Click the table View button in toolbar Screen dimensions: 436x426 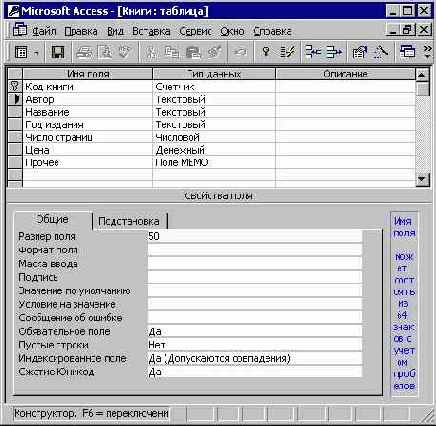(x=21, y=52)
